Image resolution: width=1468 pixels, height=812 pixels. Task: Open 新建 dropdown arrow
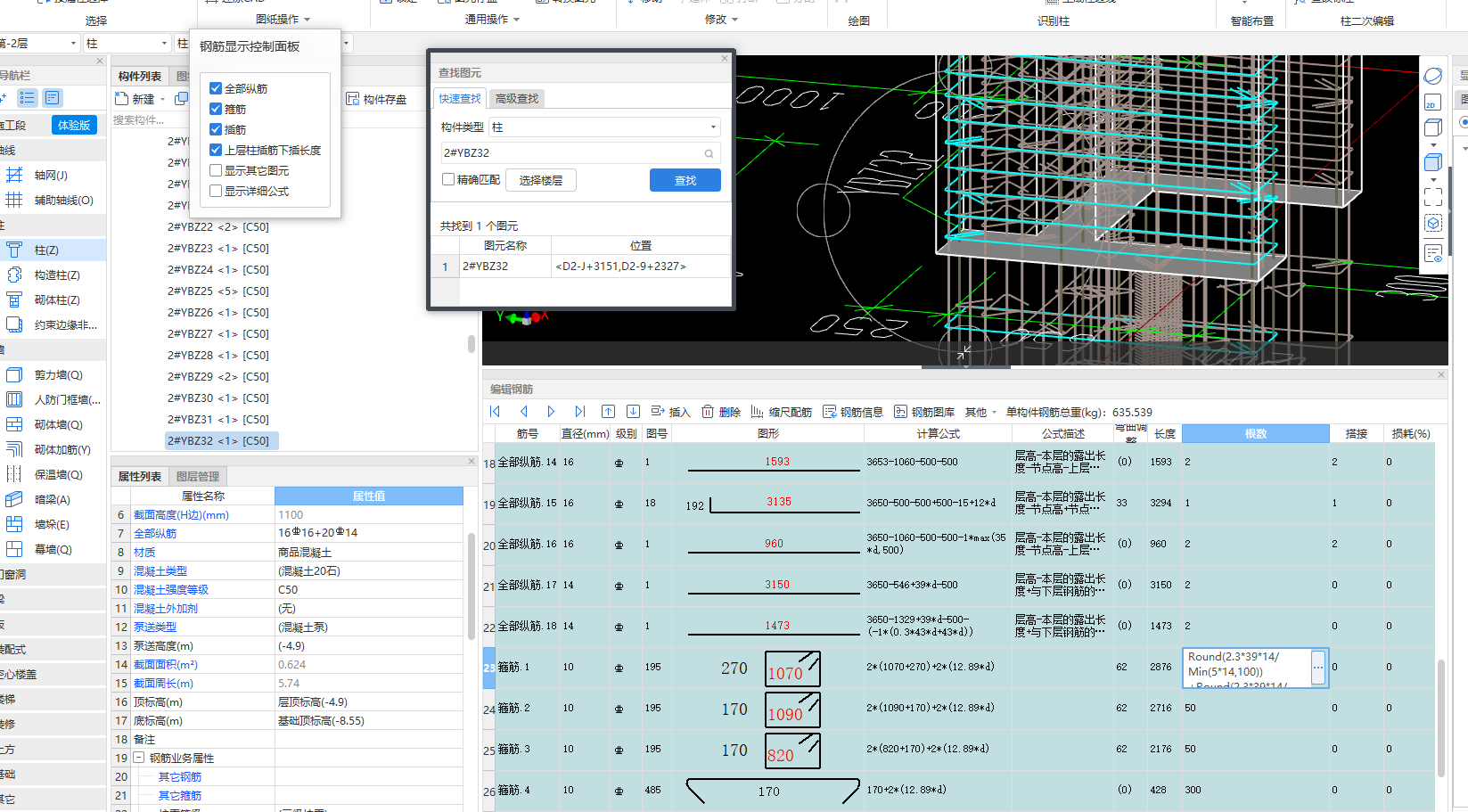tap(162, 100)
